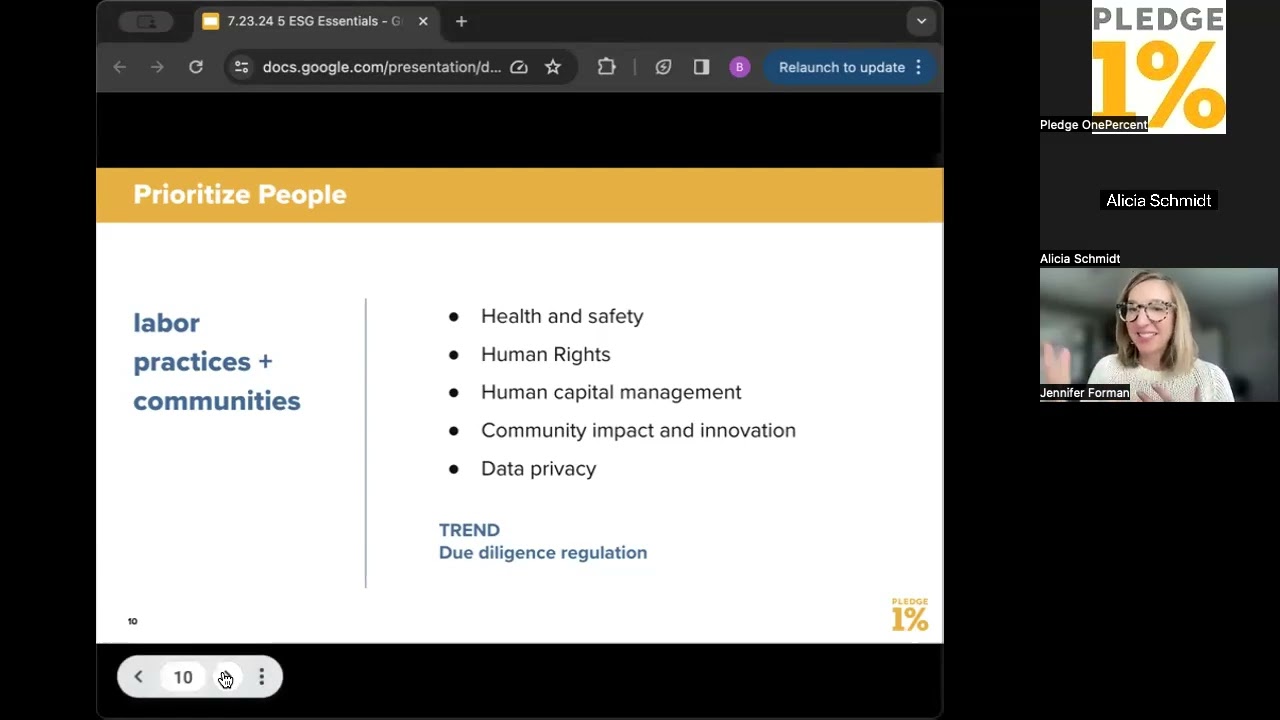Bookmark this page with the star icon
This screenshot has width=1280, height=720.
pyautogui.click(x=553, y=67)
